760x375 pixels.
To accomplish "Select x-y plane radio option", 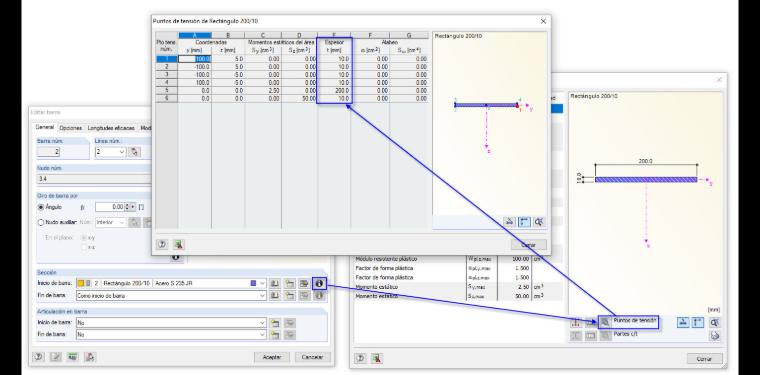I will [85, 238].
